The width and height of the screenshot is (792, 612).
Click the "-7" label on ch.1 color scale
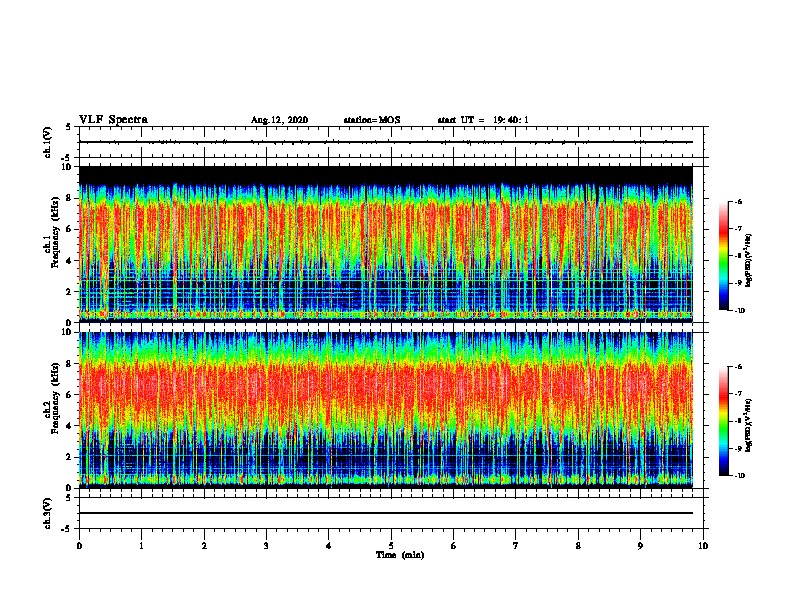coord(738,229)
